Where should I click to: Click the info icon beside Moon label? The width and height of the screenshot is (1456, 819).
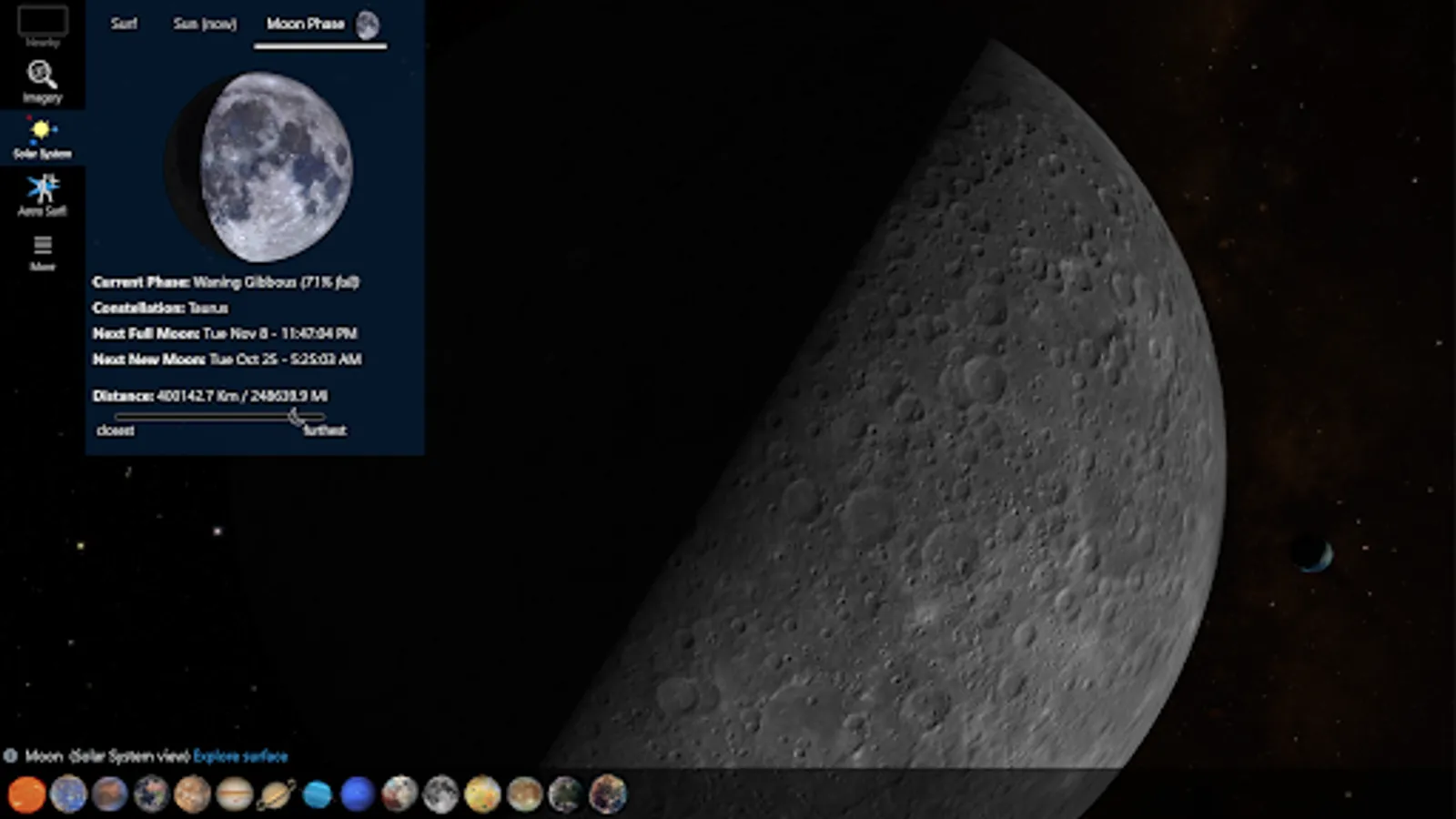point(11,756)
